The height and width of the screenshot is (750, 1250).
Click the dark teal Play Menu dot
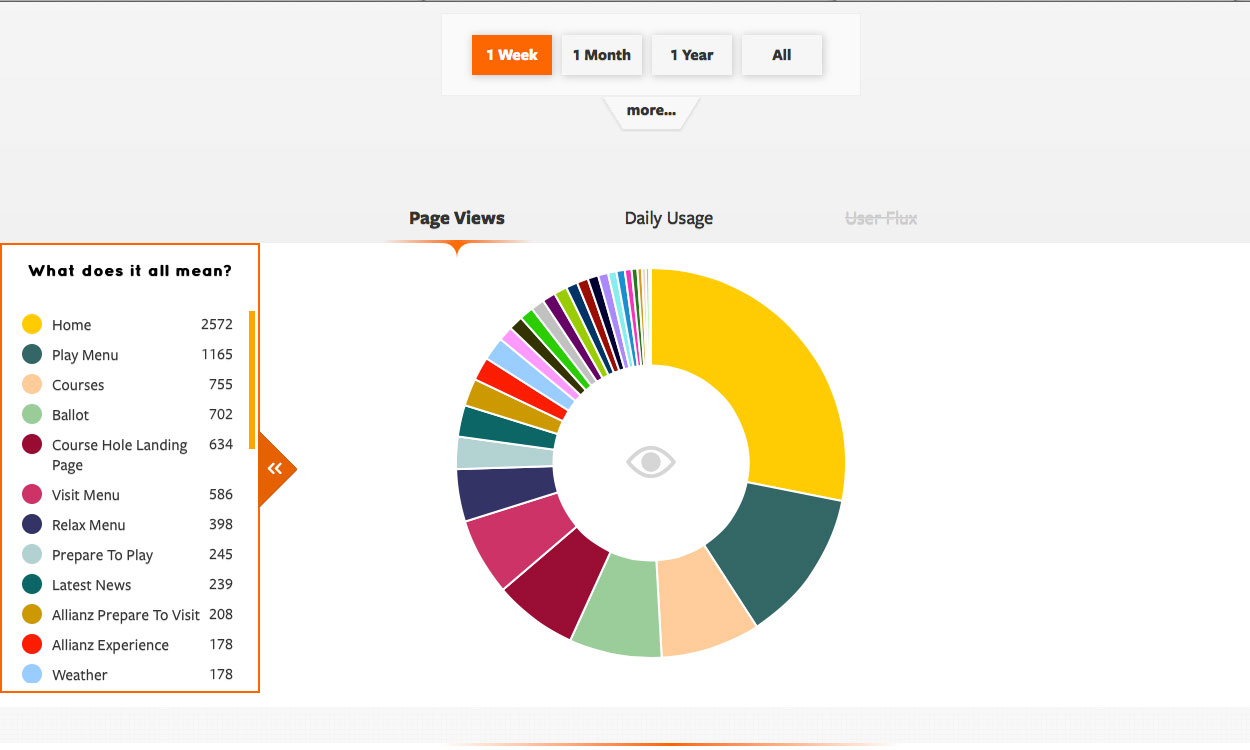(x=32, y=354)
